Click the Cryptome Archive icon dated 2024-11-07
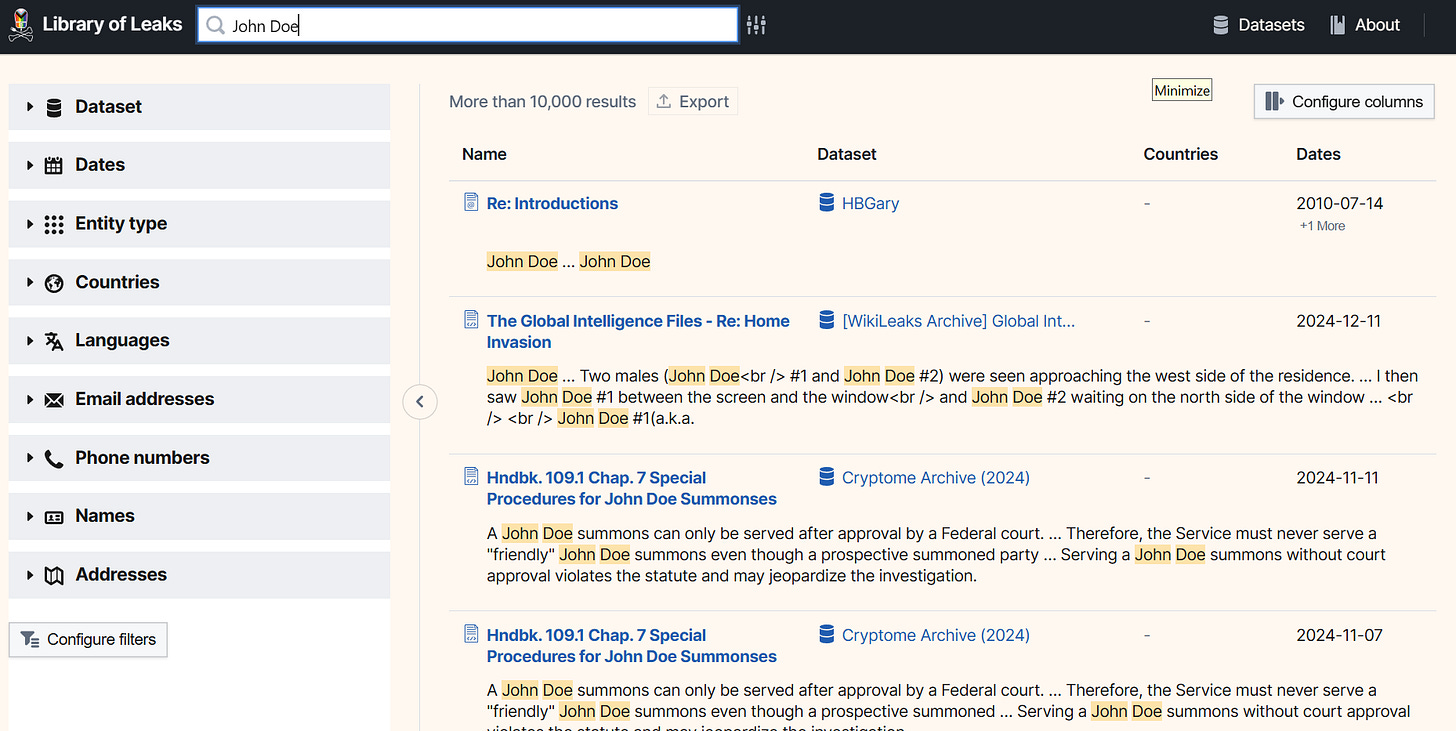 pyautogui.click(x=826, y=634)
